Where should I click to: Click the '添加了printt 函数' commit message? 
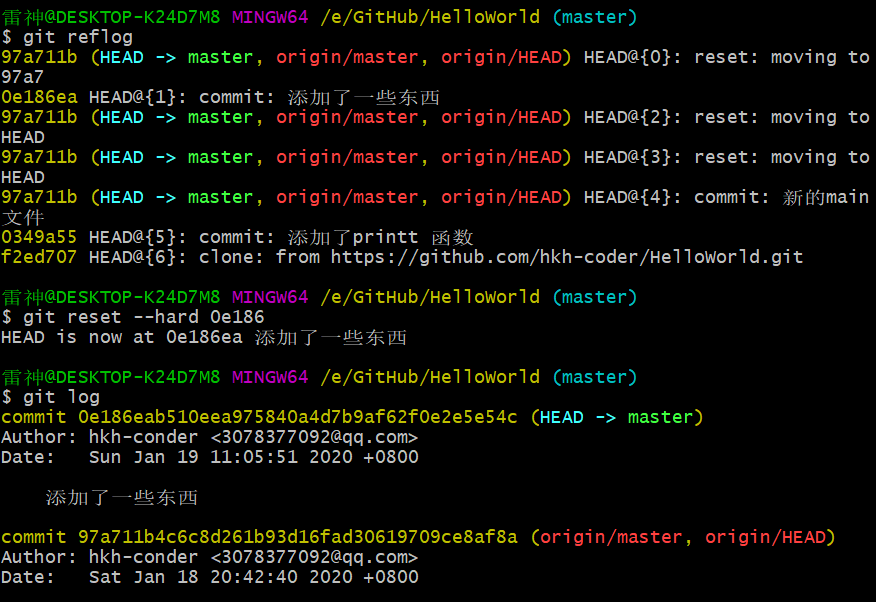(381, 237)
